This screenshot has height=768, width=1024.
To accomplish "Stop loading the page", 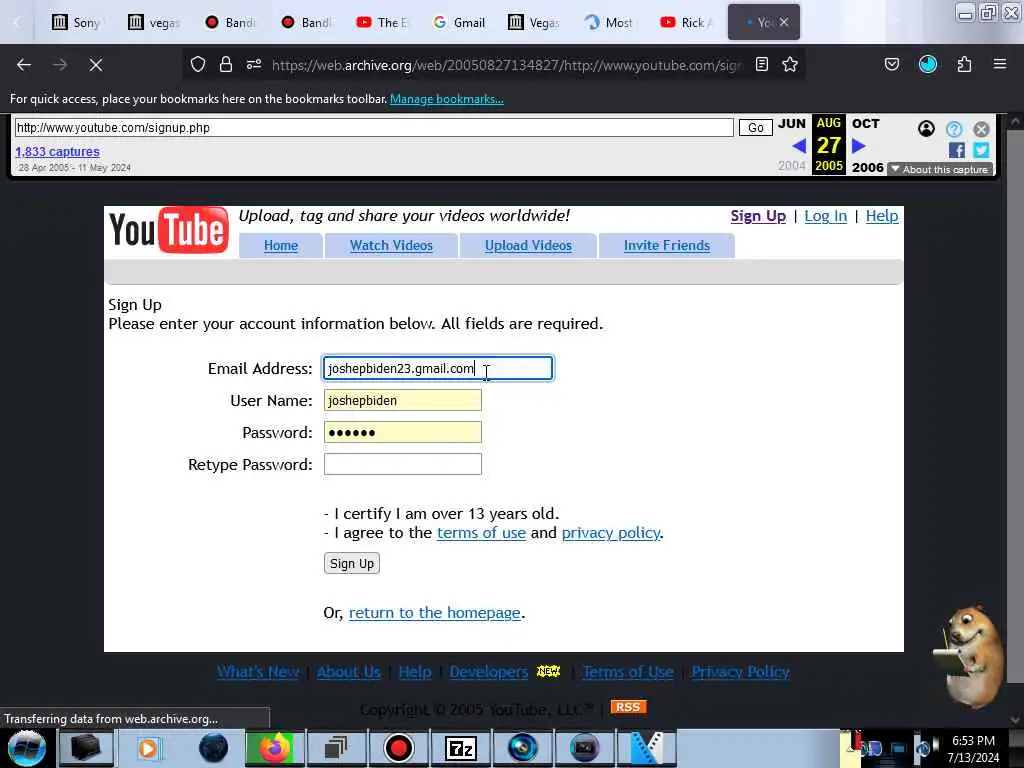I will point(95,65).
